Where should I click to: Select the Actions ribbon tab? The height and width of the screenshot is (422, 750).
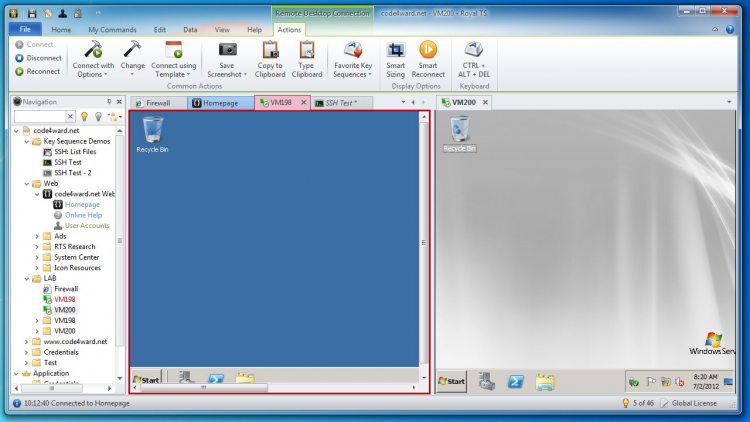pos(289,30)
